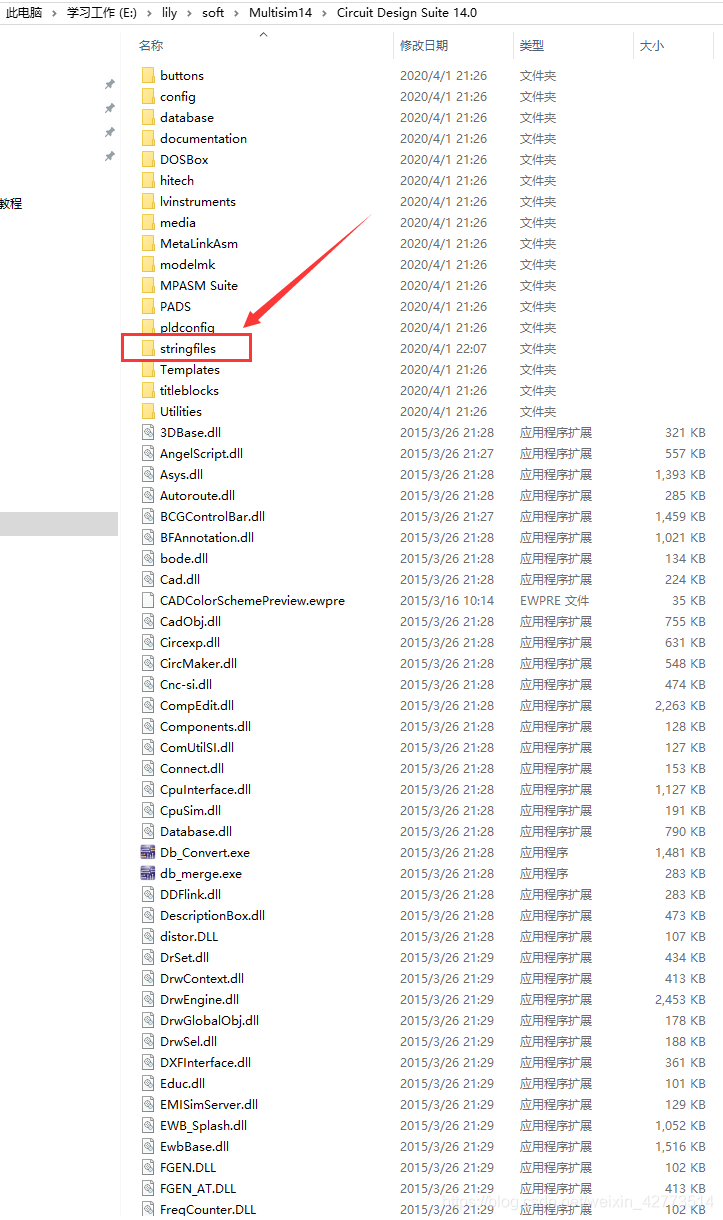Screen dimensions: 723x1220
Task: Select the CircMaker.dll file name
Action: 198,663
